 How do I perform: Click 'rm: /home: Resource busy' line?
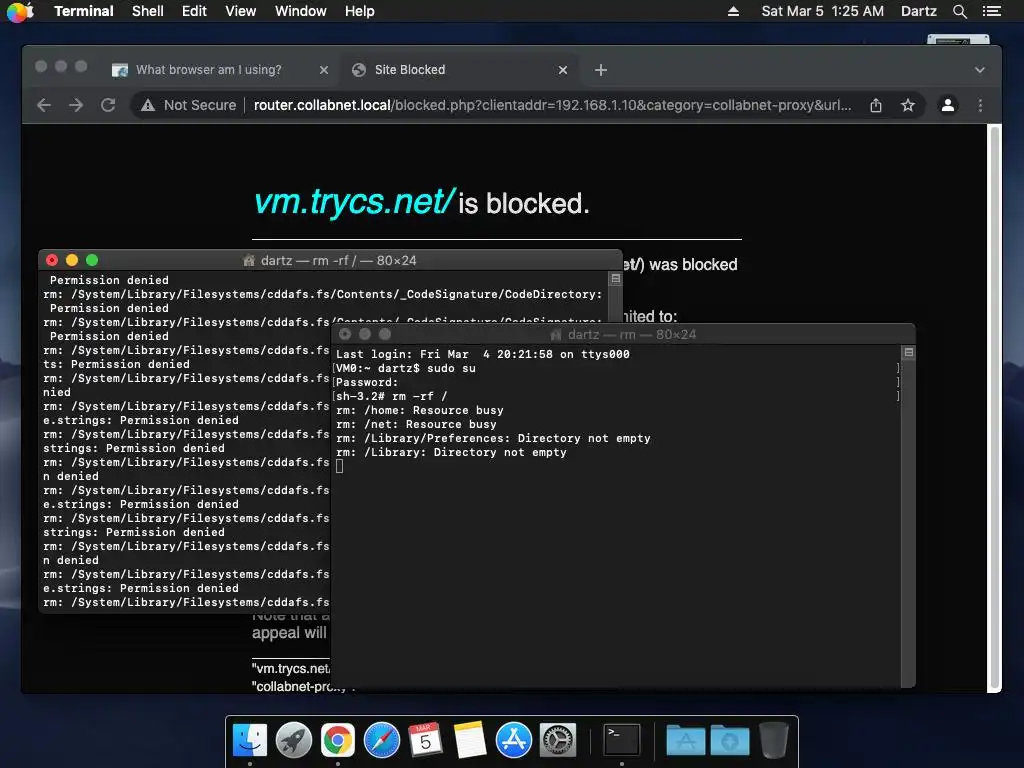[420, 410]
